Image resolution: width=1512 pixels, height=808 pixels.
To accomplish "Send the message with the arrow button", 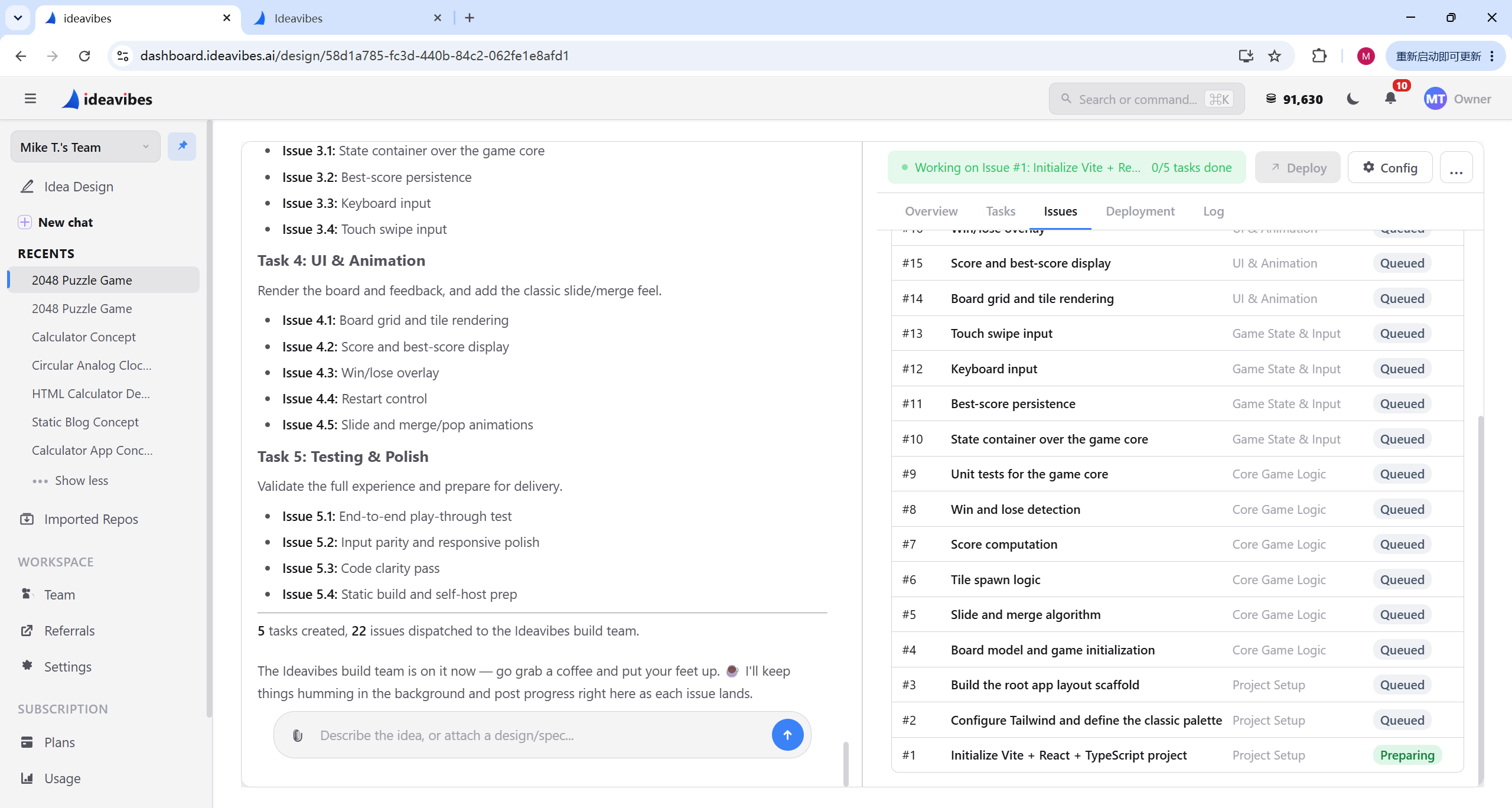I will click(x=787, y=735).
